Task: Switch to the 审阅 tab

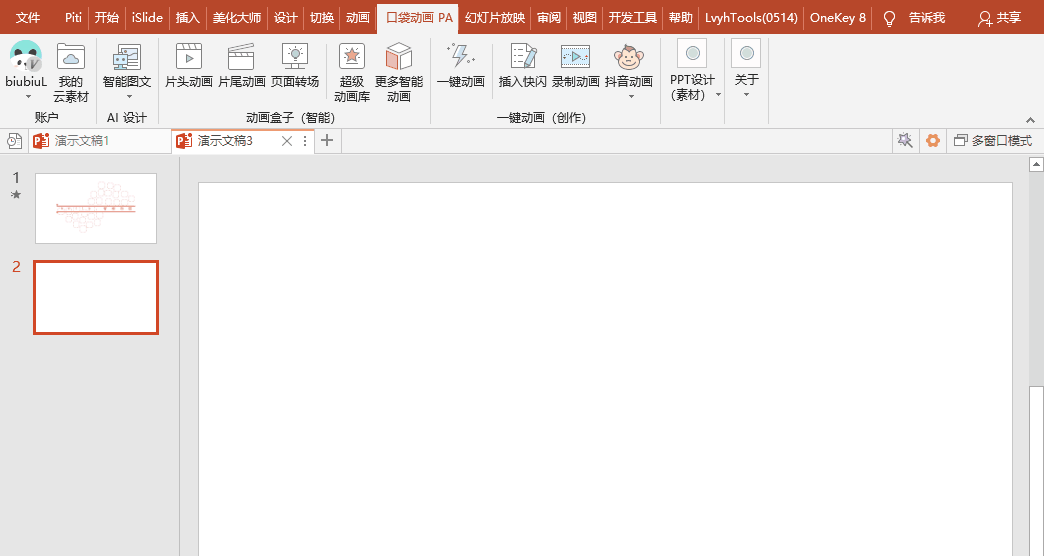Action: [549, 17]
